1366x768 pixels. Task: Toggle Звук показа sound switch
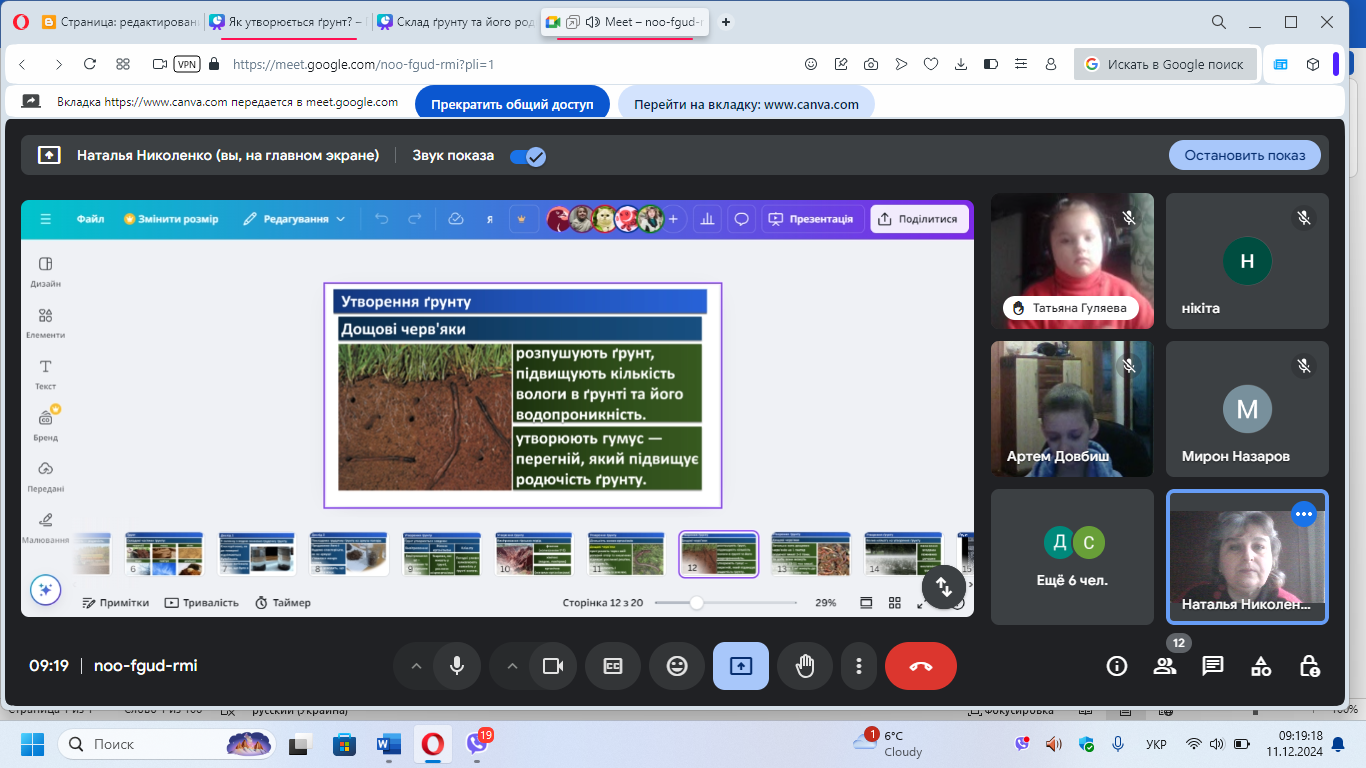click(527, 156)
